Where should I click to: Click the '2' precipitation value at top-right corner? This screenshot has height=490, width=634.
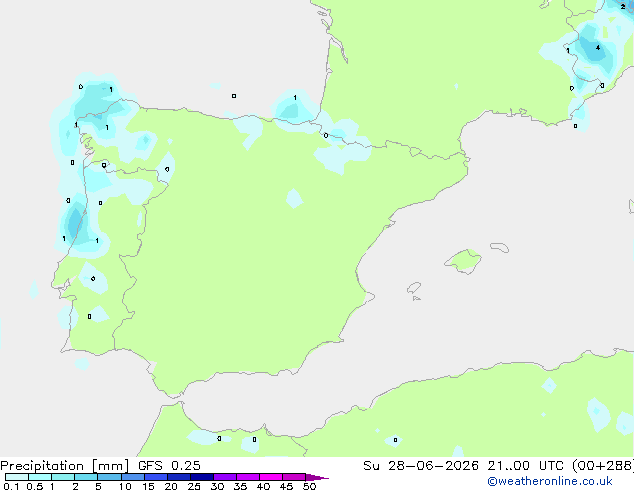click(x=623, y=7)
